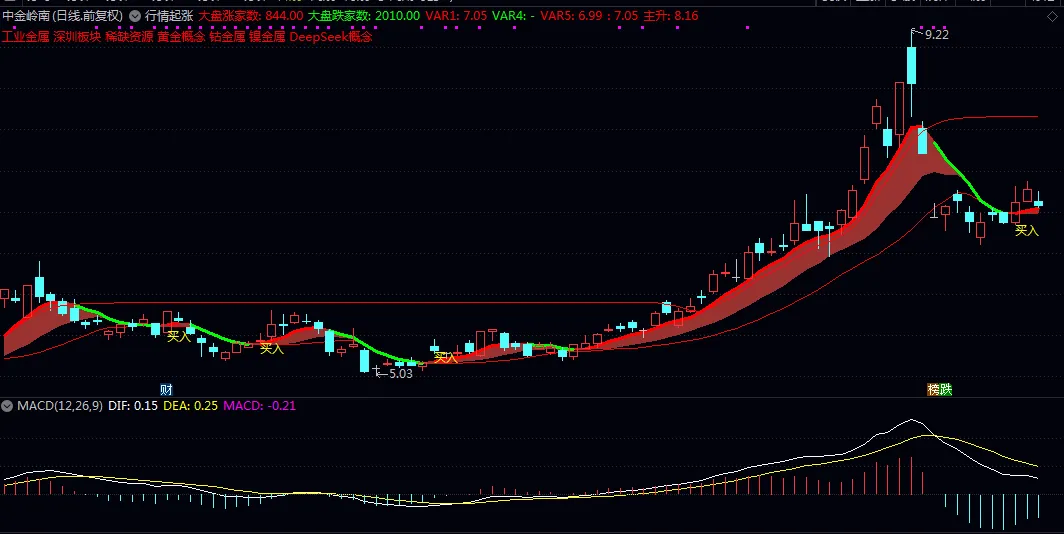Click the 买入 signal left of 5.03 low
The image size is (1064, 534).
coord(271,349)
